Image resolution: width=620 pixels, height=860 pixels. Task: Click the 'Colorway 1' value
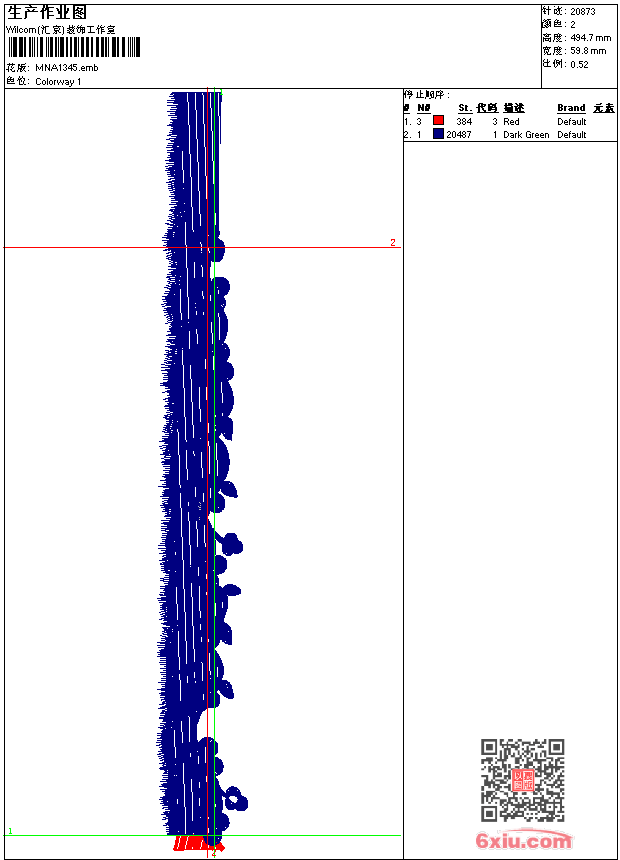[58, 82]
